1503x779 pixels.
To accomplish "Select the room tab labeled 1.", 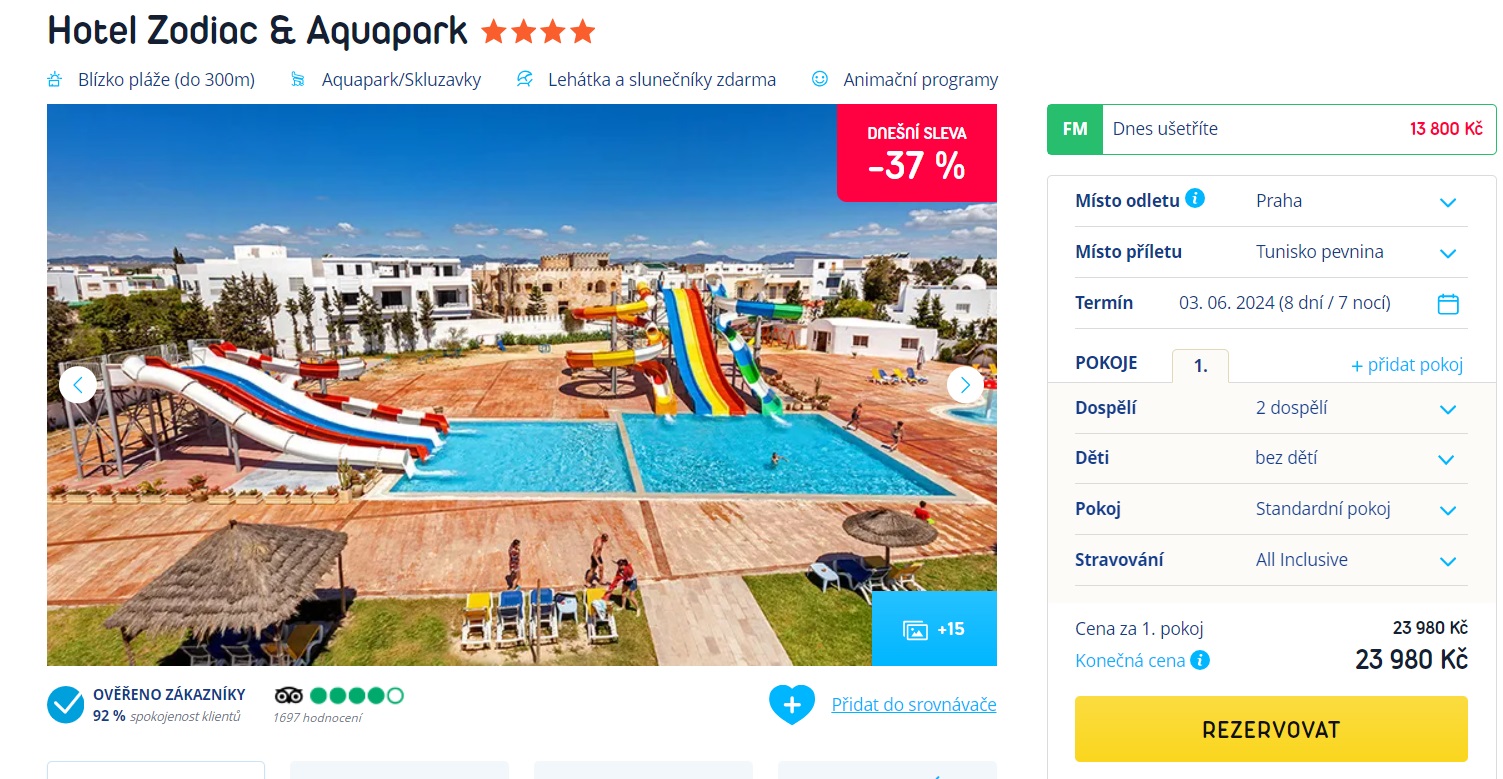I will tap(1200, 366).
